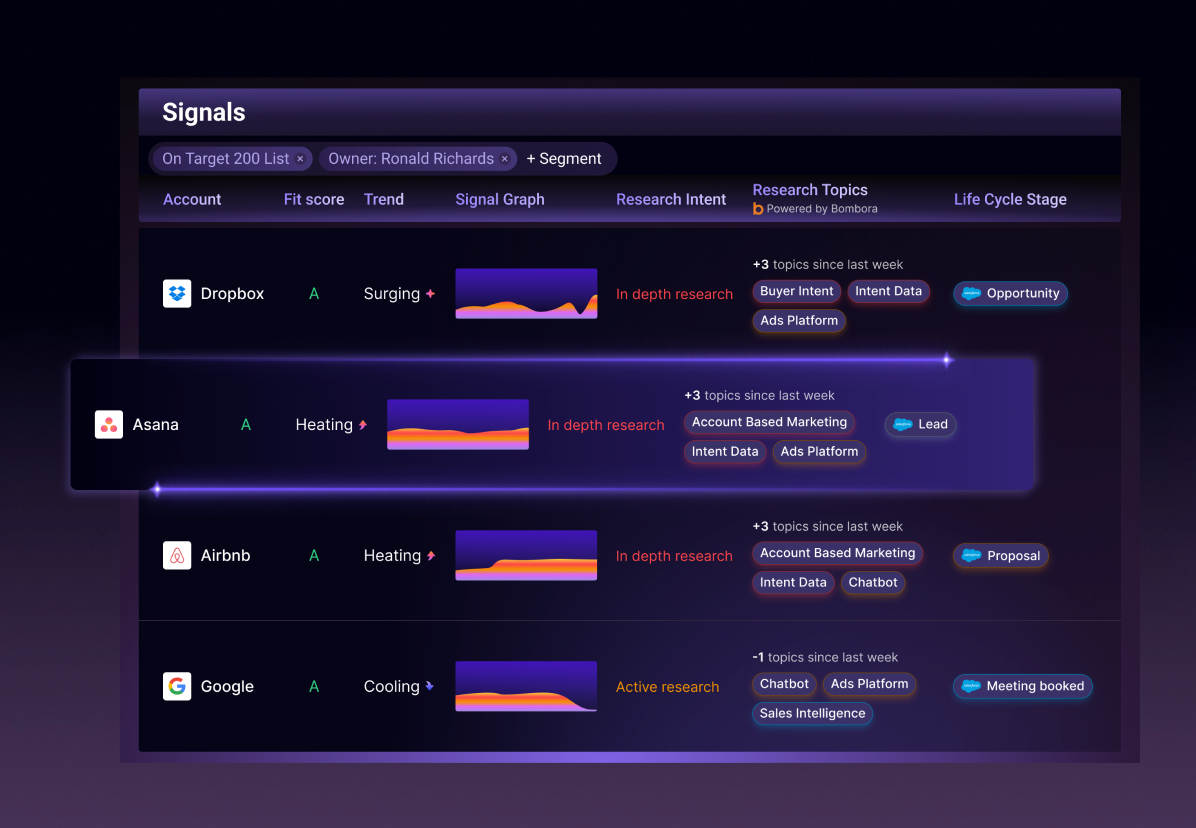Click Dropbox's fit score A
The width and height of the screenshot is (1196, 828).
click(x=313, y=294)
